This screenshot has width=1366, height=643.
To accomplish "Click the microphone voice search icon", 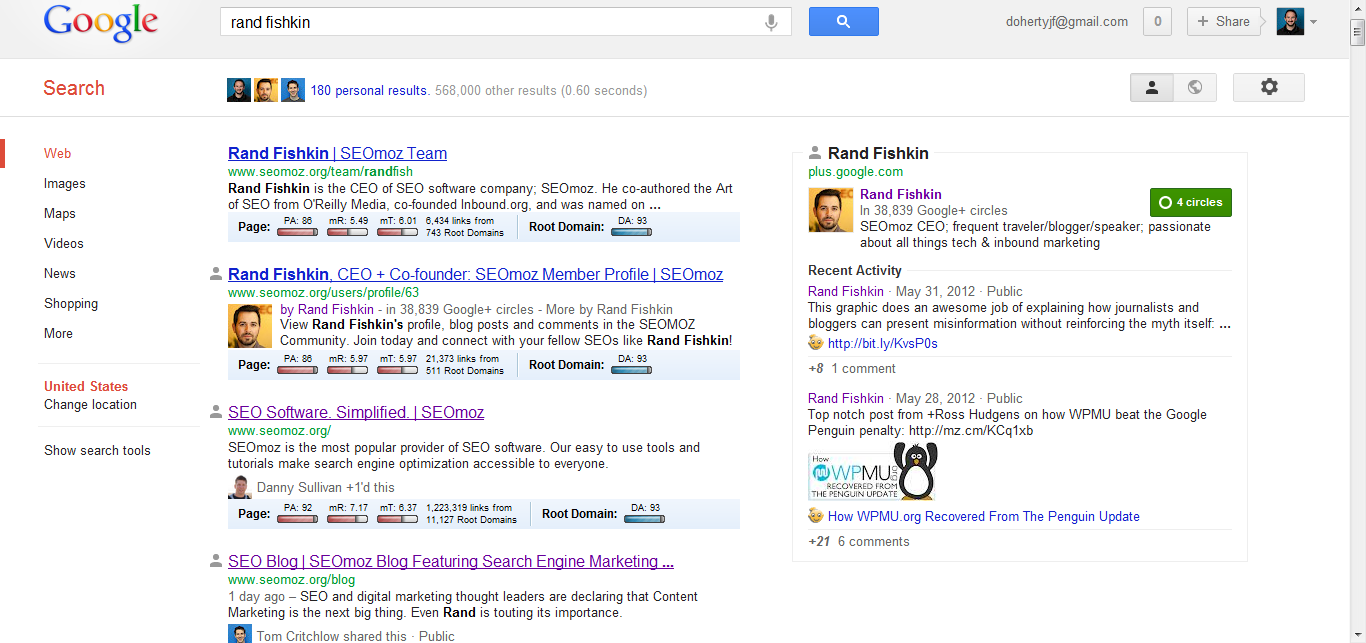I will click(x=771, y=22).
